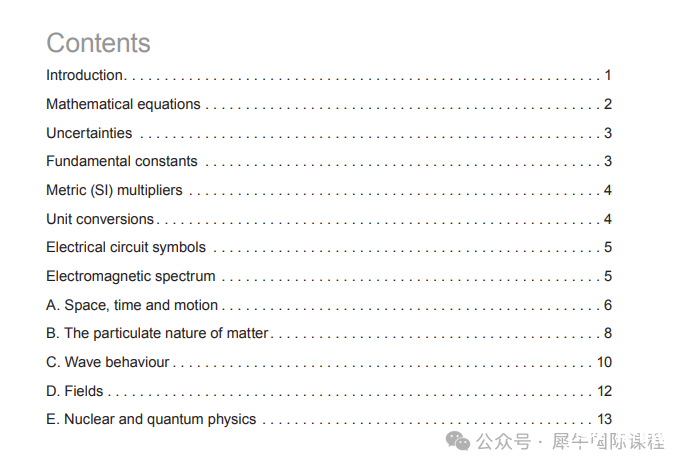The height and width of the screenshot is (468, 686).
Task: Open Unit conversions entry
Action: click(x=329, y=219)
